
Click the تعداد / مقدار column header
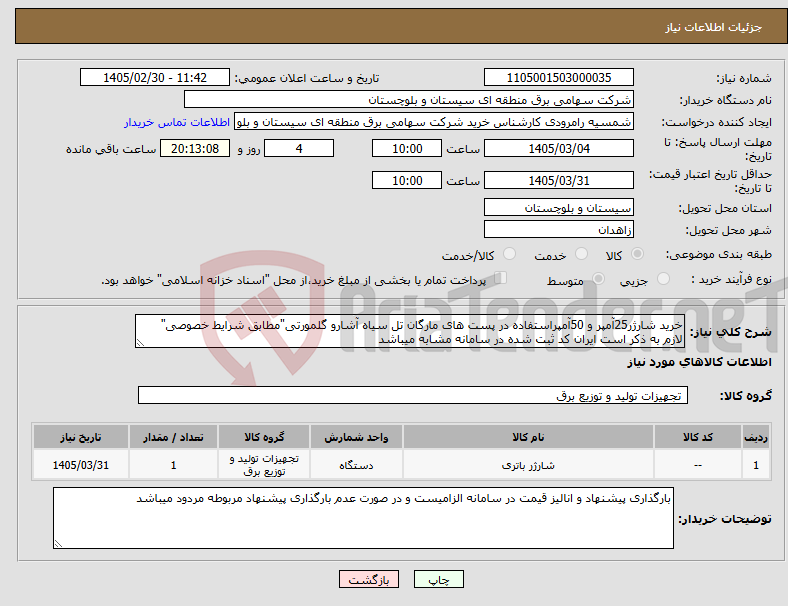(x=173, y=437)
